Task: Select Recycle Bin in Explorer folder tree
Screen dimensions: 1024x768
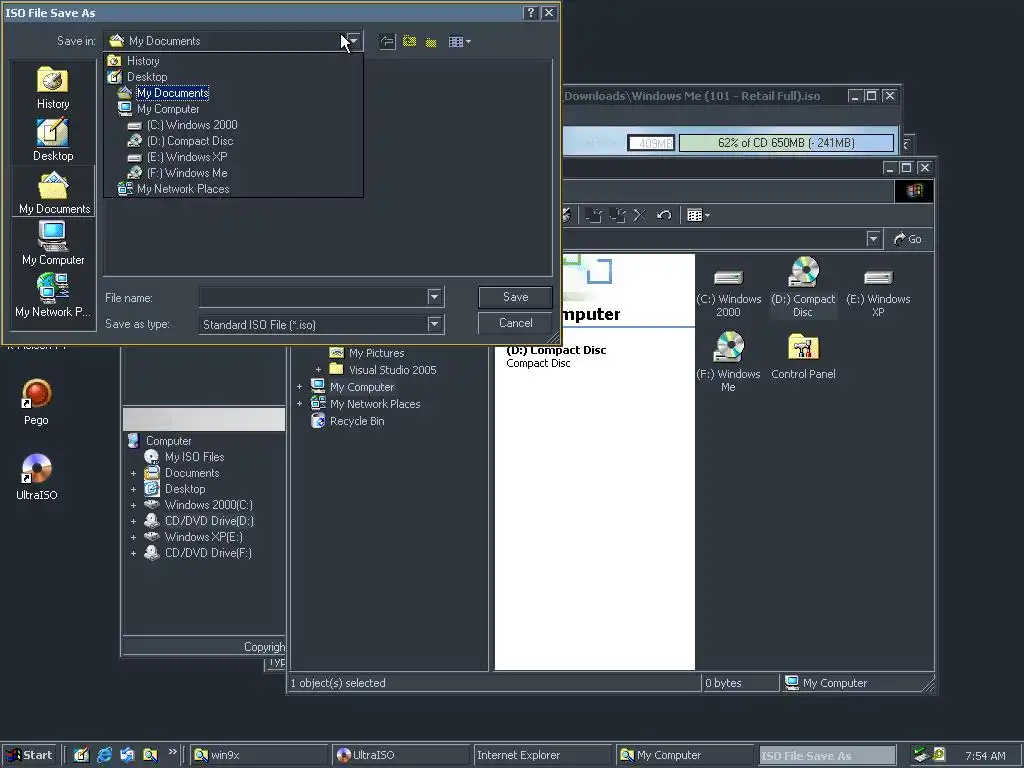Action: pos(357,421)
